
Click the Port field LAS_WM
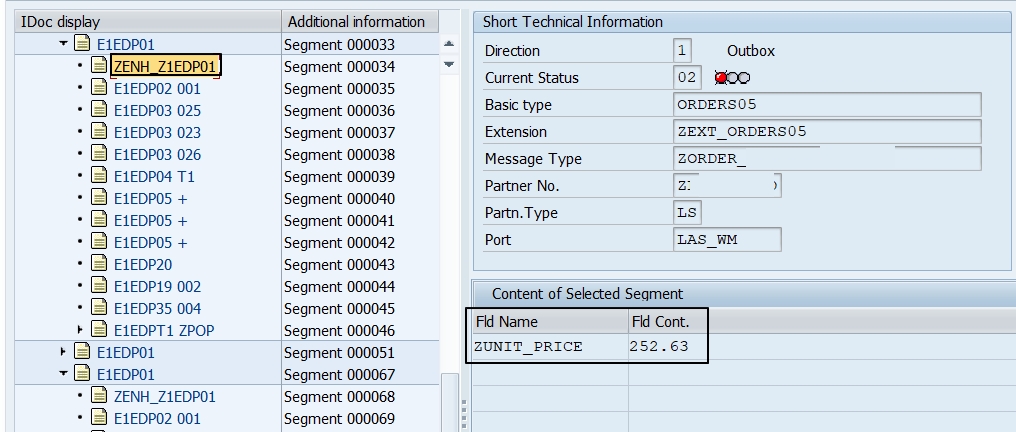pos(728,240)
